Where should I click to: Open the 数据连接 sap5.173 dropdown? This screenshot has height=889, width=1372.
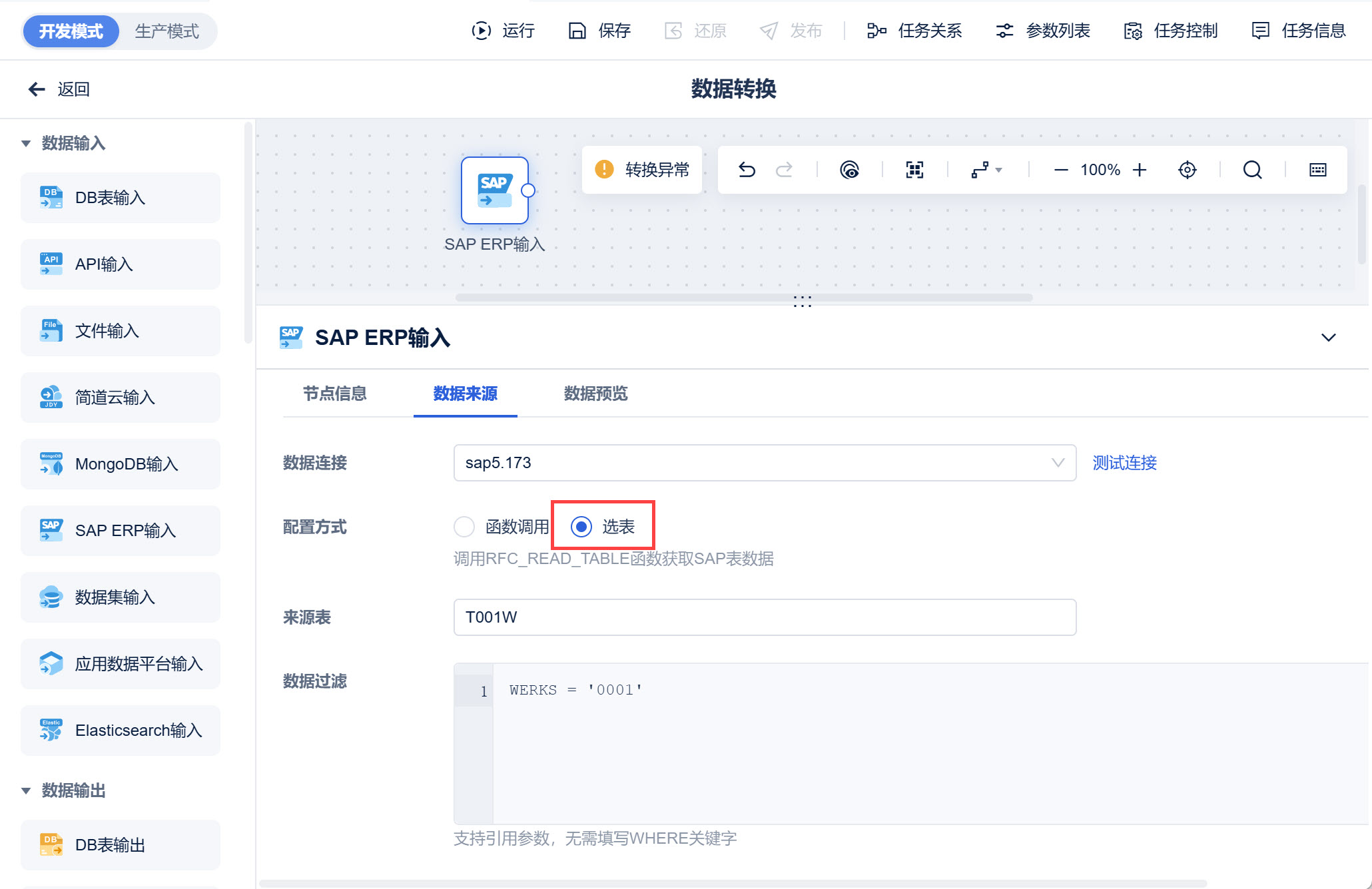(x=765, y=463)
